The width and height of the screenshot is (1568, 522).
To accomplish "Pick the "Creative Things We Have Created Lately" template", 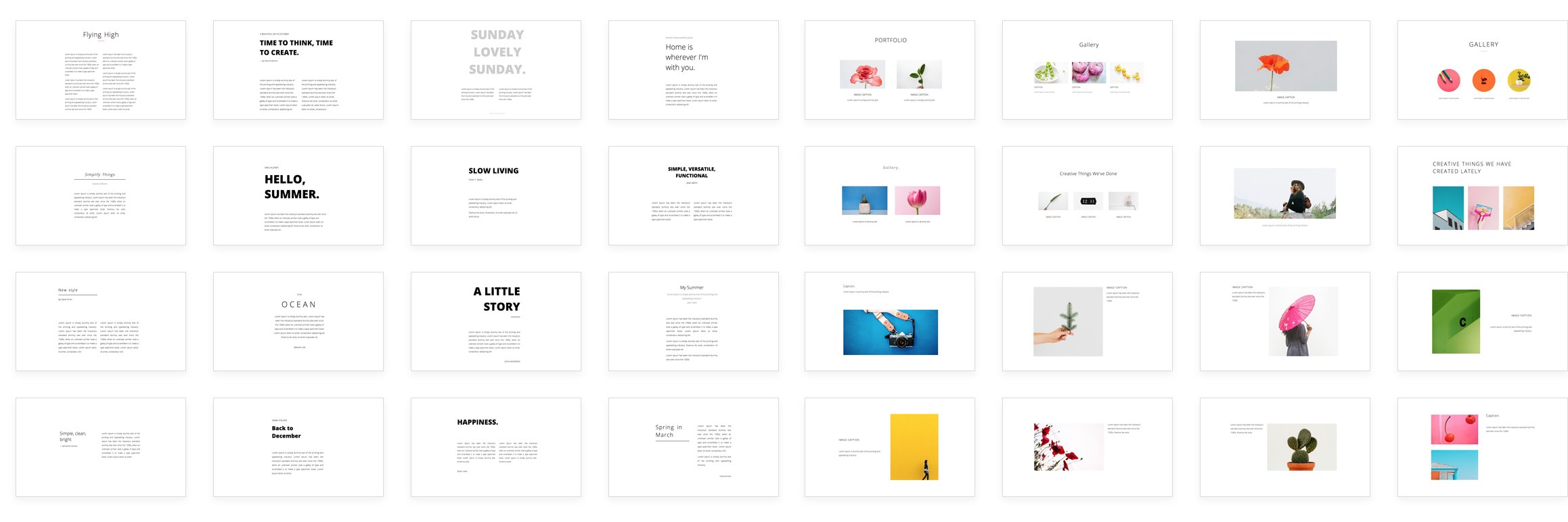I will point(1483,196).
